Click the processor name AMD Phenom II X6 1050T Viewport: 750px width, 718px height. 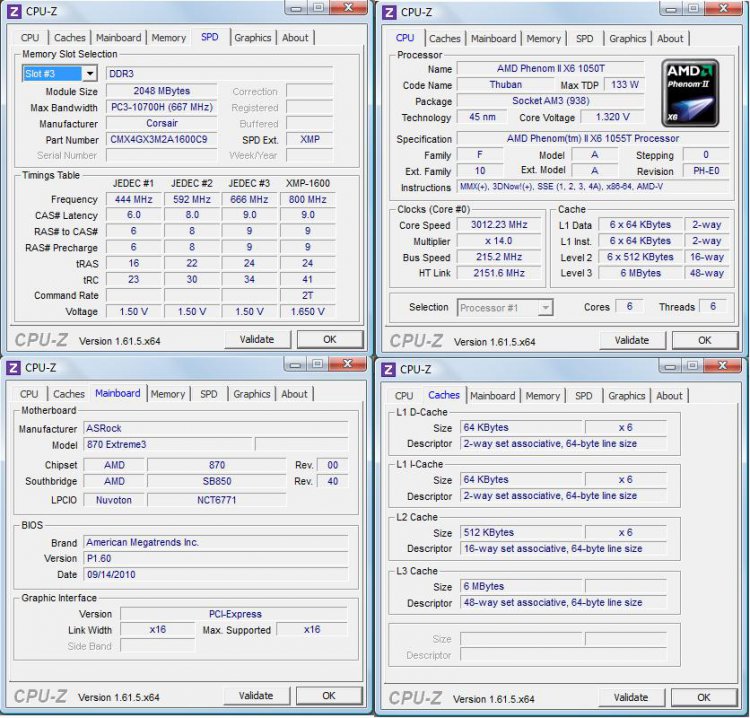550,68
